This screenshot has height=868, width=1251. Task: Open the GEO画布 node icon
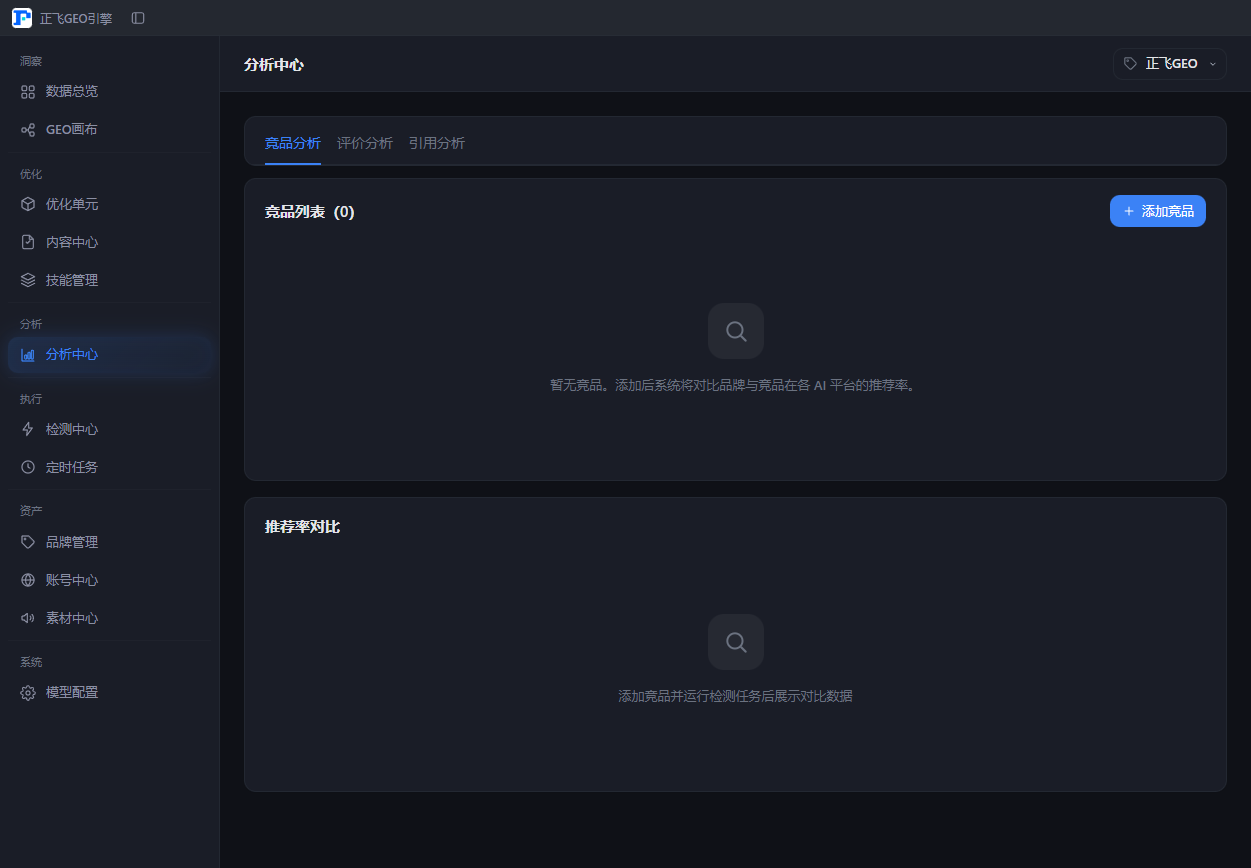pyautogui.click(x=28, y=129)
